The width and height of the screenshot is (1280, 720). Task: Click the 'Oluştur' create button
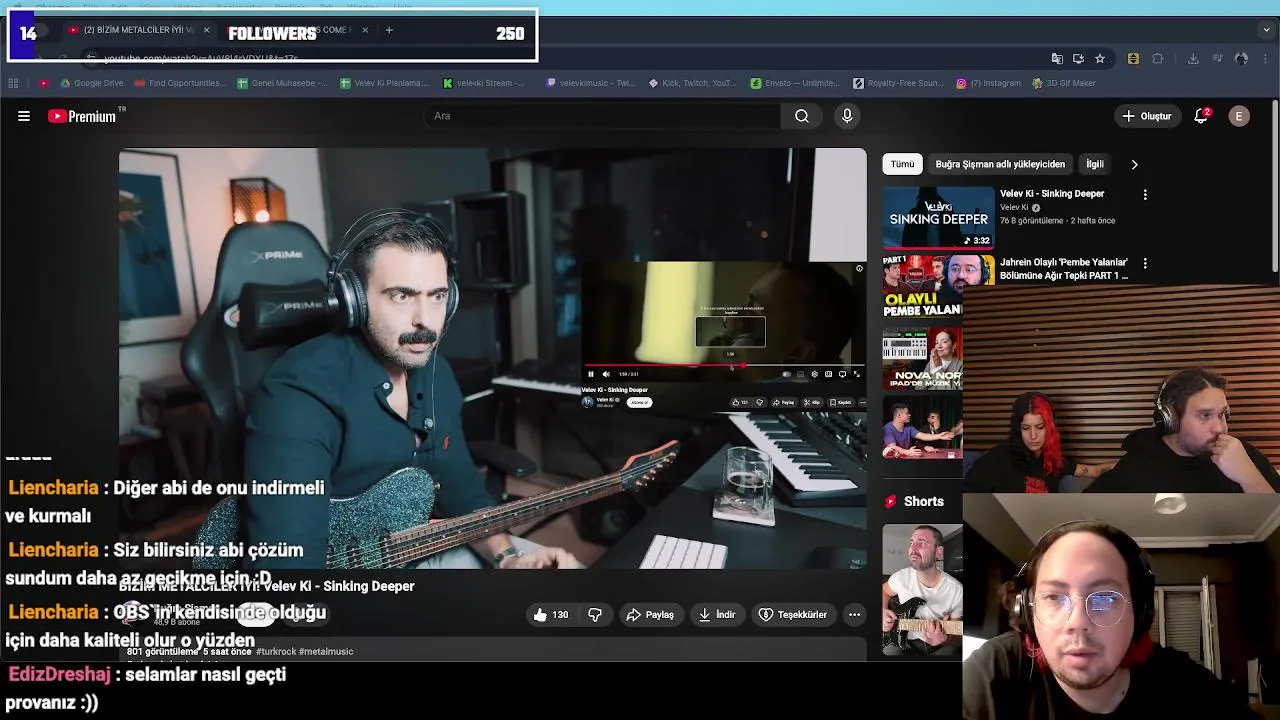[x=1146, y=116]
